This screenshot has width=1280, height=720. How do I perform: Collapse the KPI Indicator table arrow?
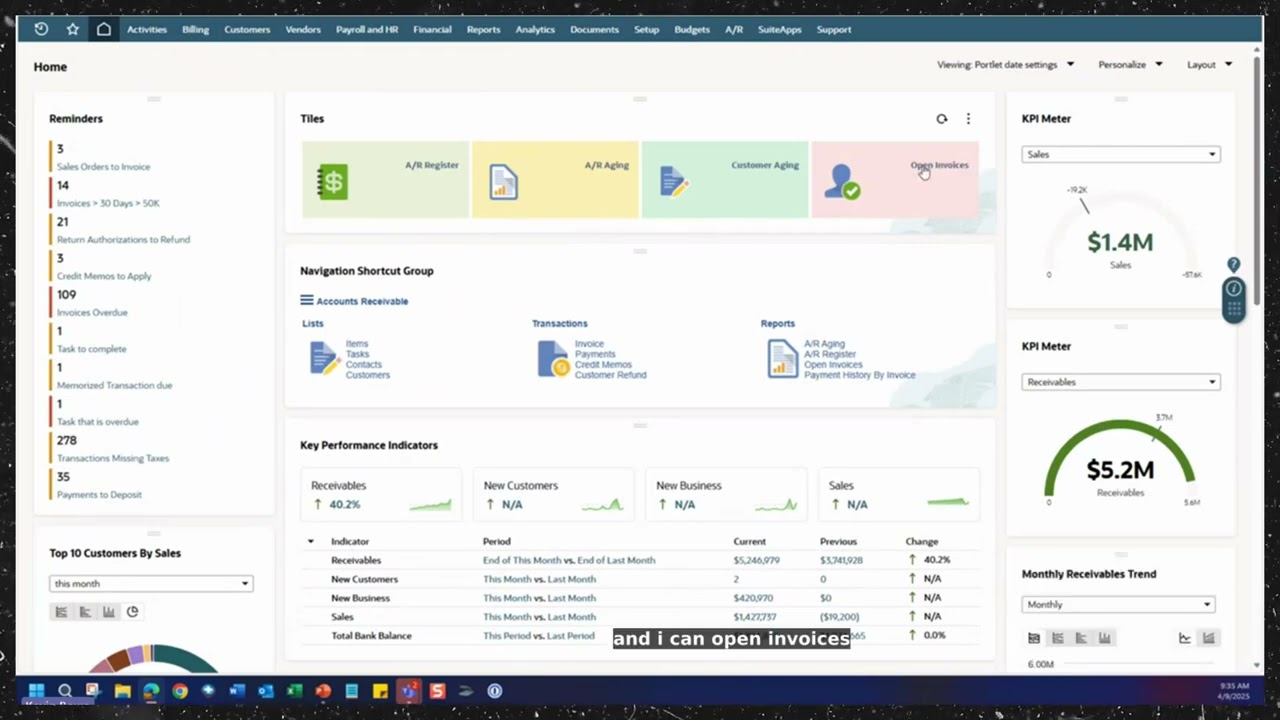pyautogui.click(x=310, y=542)
